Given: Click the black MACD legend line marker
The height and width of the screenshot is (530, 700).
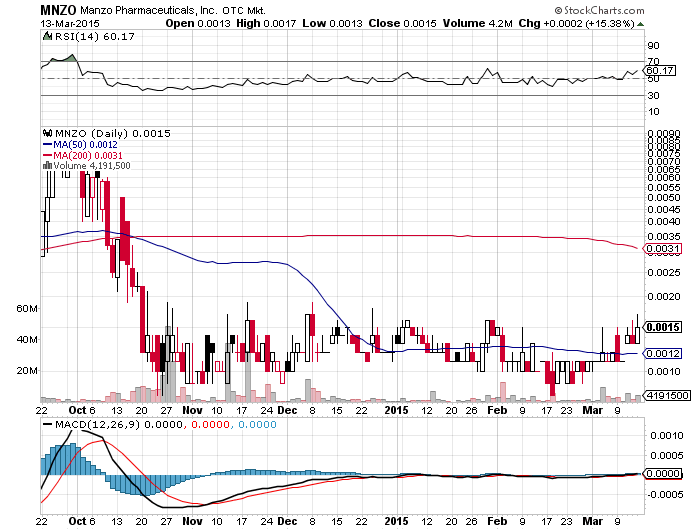Looking at the screenshot, I should 47,424.
